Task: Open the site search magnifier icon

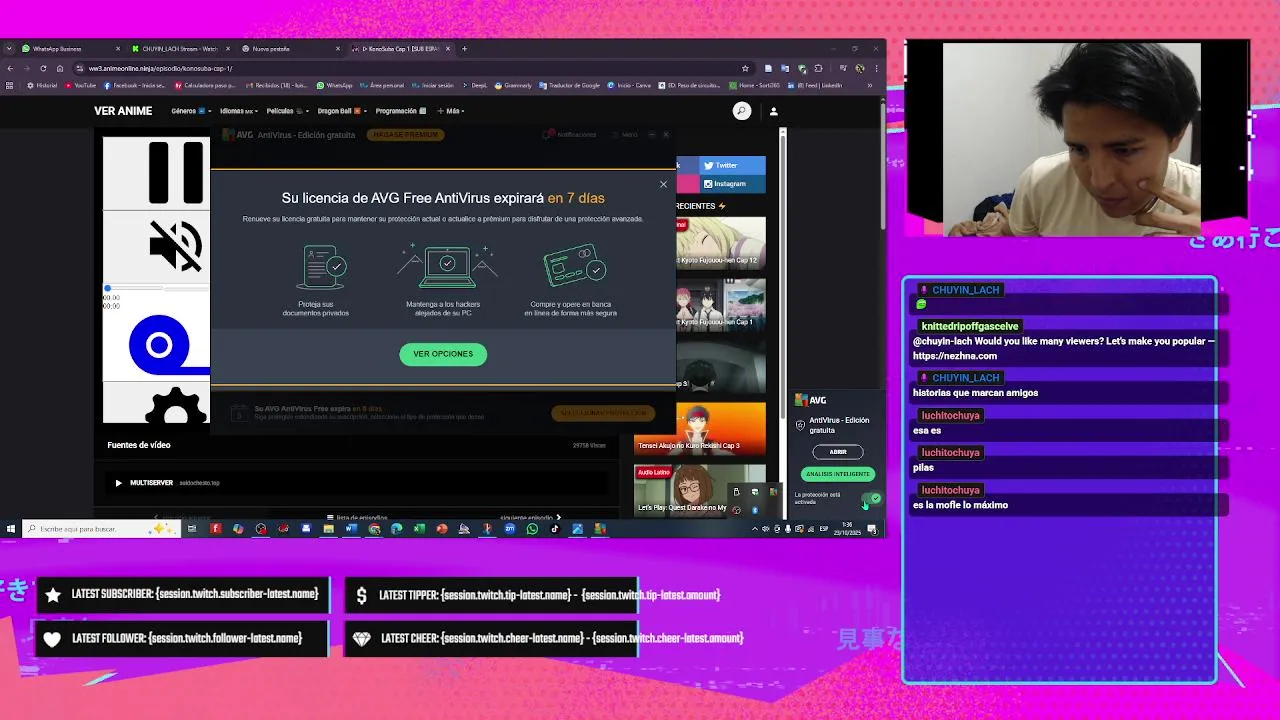Action: tap(741, 111)
